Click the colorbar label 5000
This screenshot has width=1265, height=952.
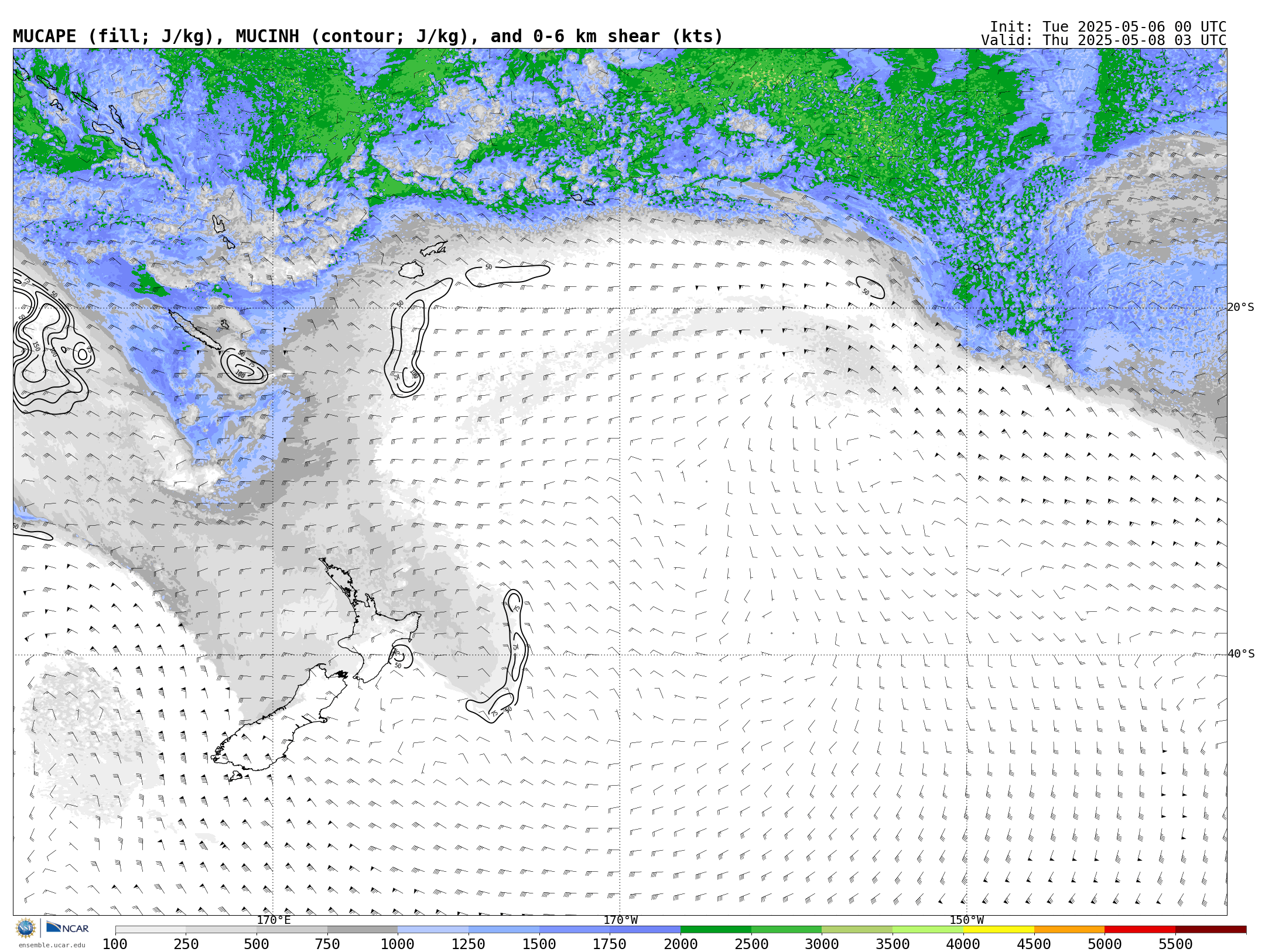click(x=1105, y=944)
